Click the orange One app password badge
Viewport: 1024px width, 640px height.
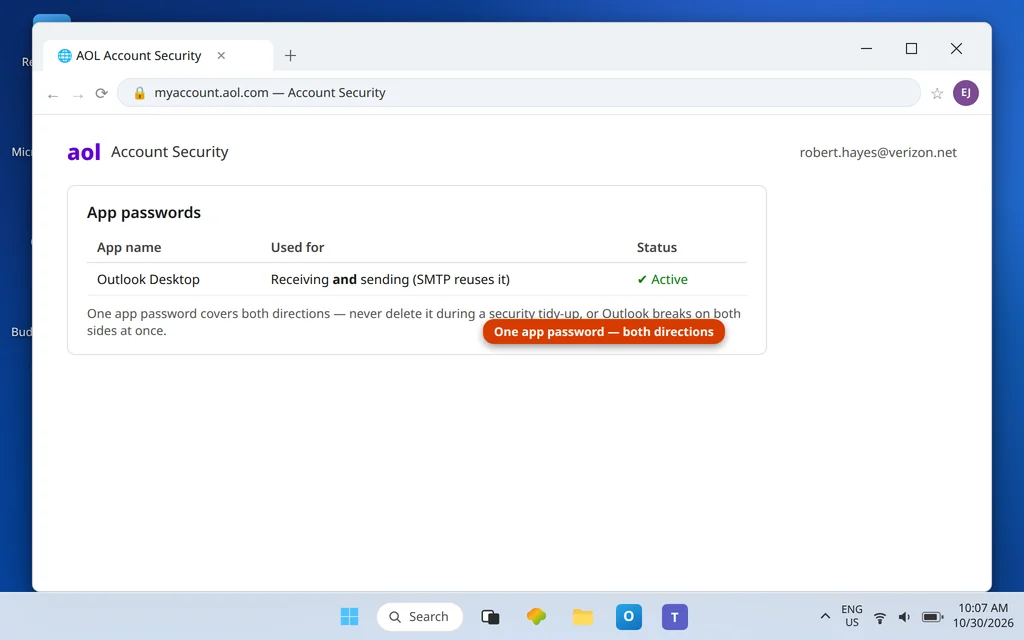pyautogui.click(x=603, y=332)
